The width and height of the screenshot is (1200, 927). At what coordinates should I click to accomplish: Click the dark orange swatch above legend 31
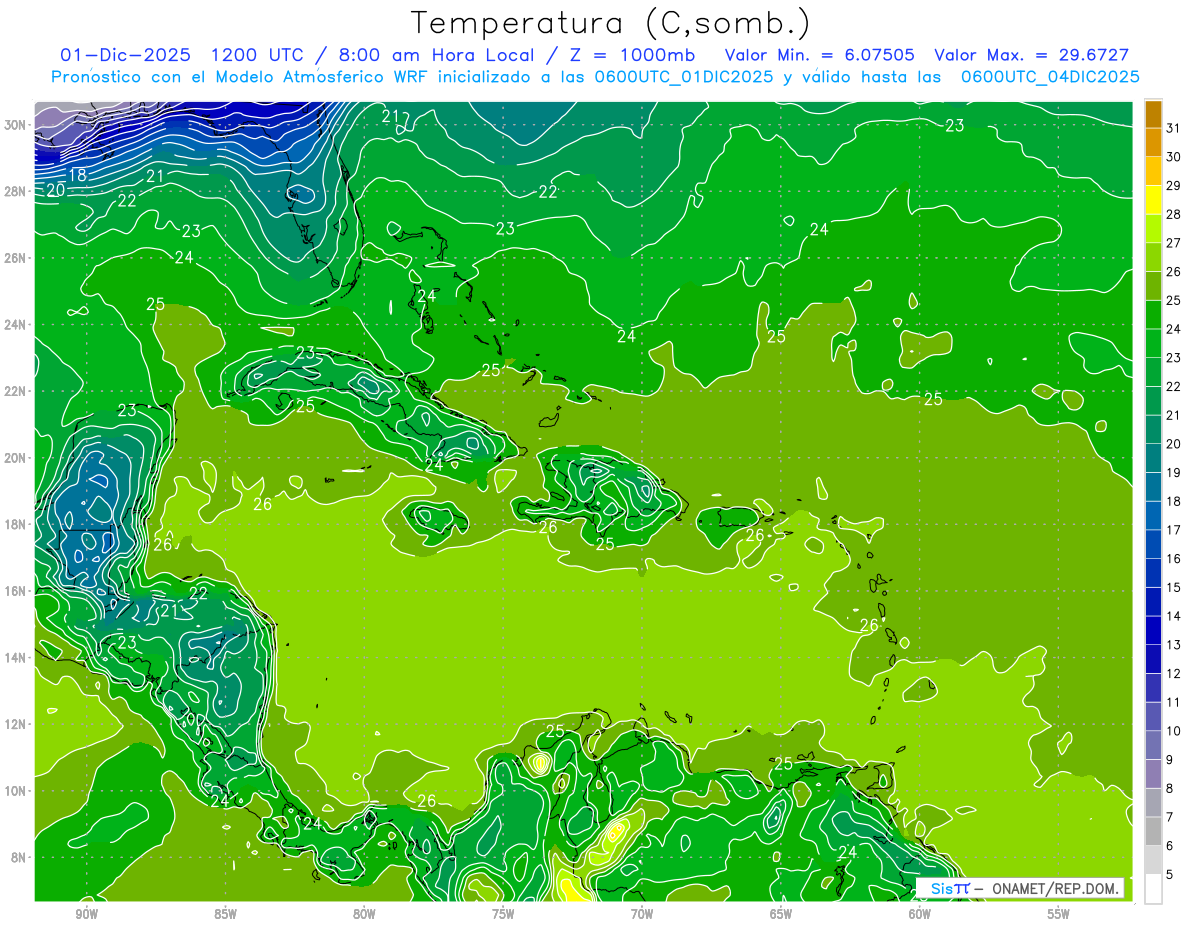pyautogui.click(x=1153, y=114)
